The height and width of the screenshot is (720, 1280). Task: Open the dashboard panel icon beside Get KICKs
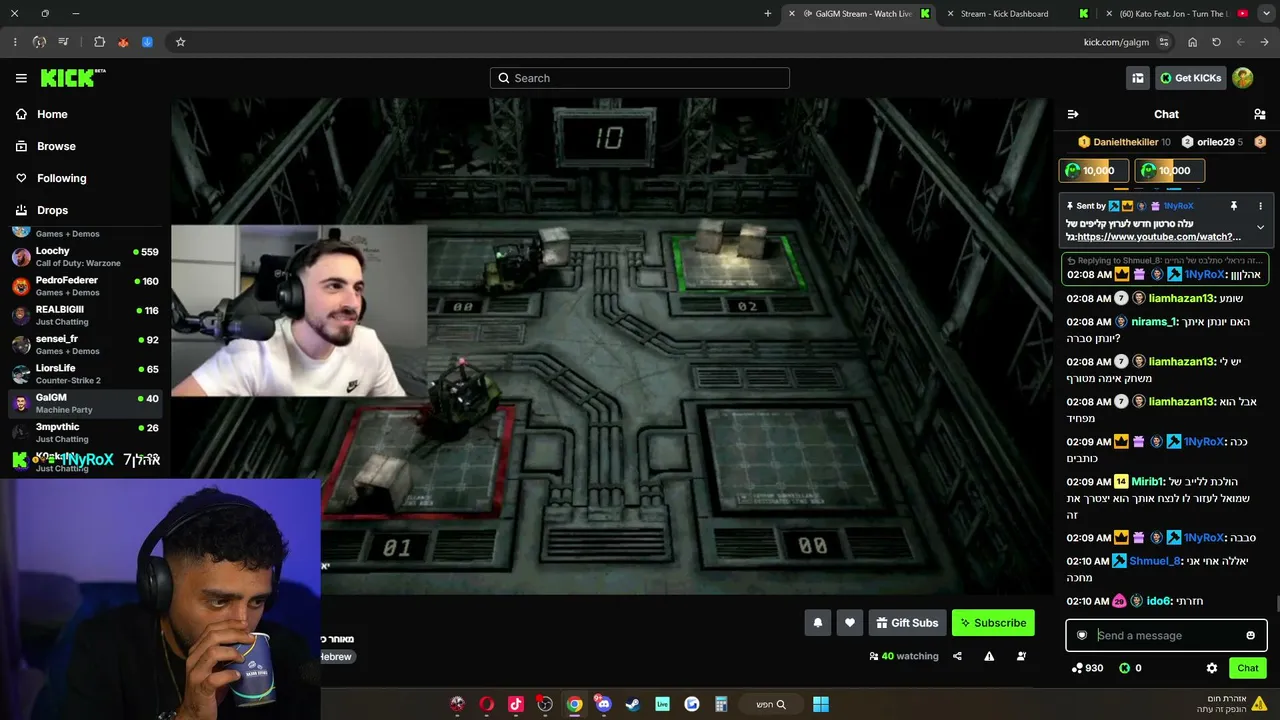point(1138,78)
